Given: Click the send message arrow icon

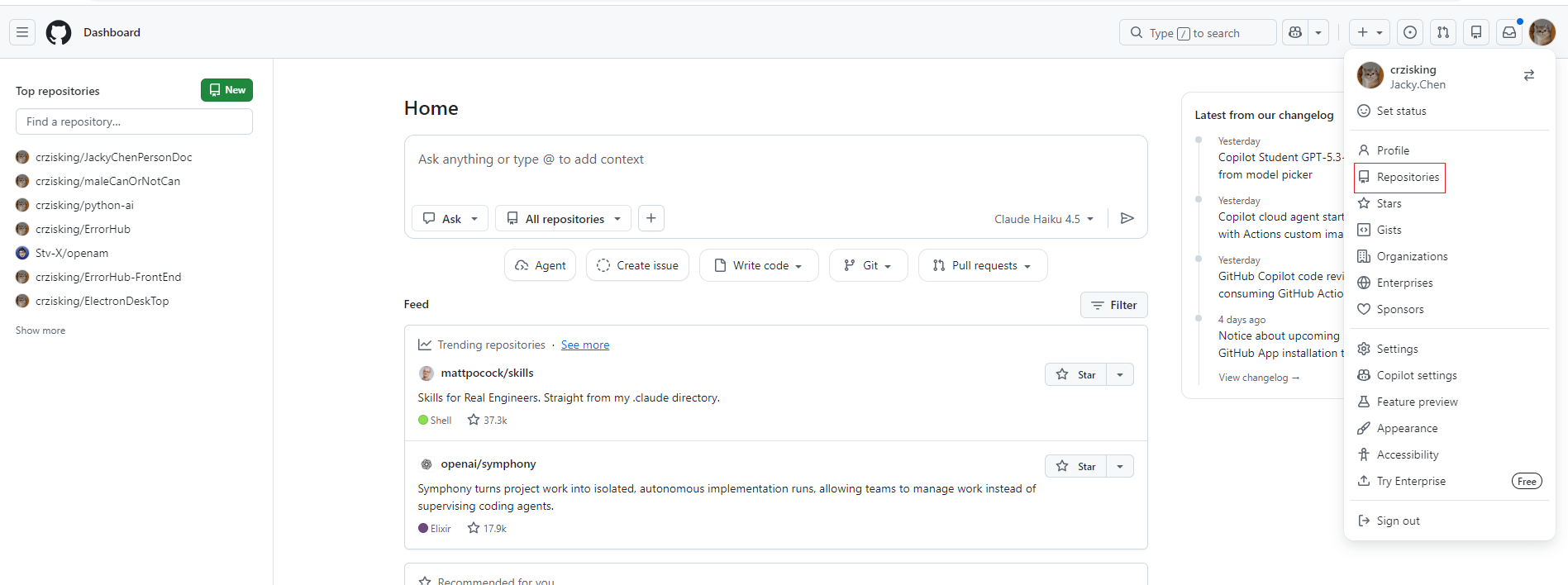Looking at the screenshot, I should (x=1127, y=218).
